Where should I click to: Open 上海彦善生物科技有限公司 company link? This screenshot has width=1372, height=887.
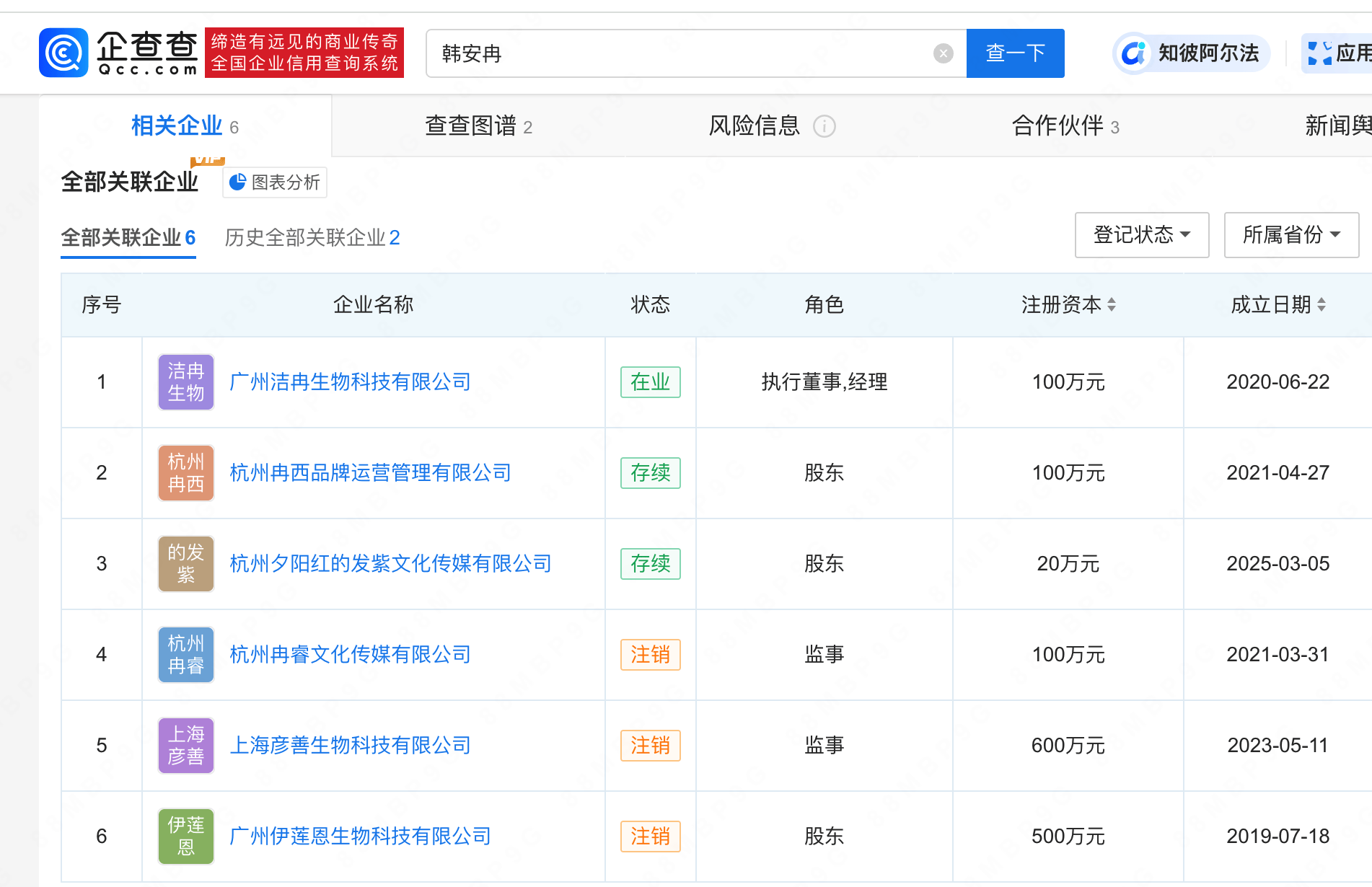point(350,746)
